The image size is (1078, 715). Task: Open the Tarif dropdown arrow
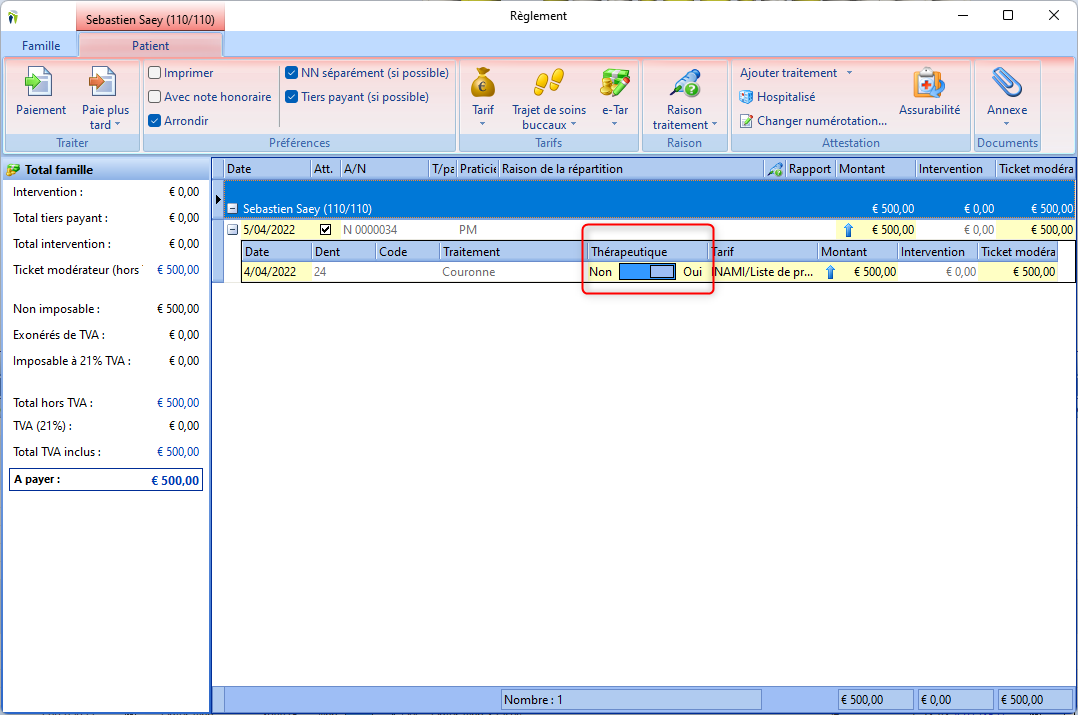(x=482, y=124)
